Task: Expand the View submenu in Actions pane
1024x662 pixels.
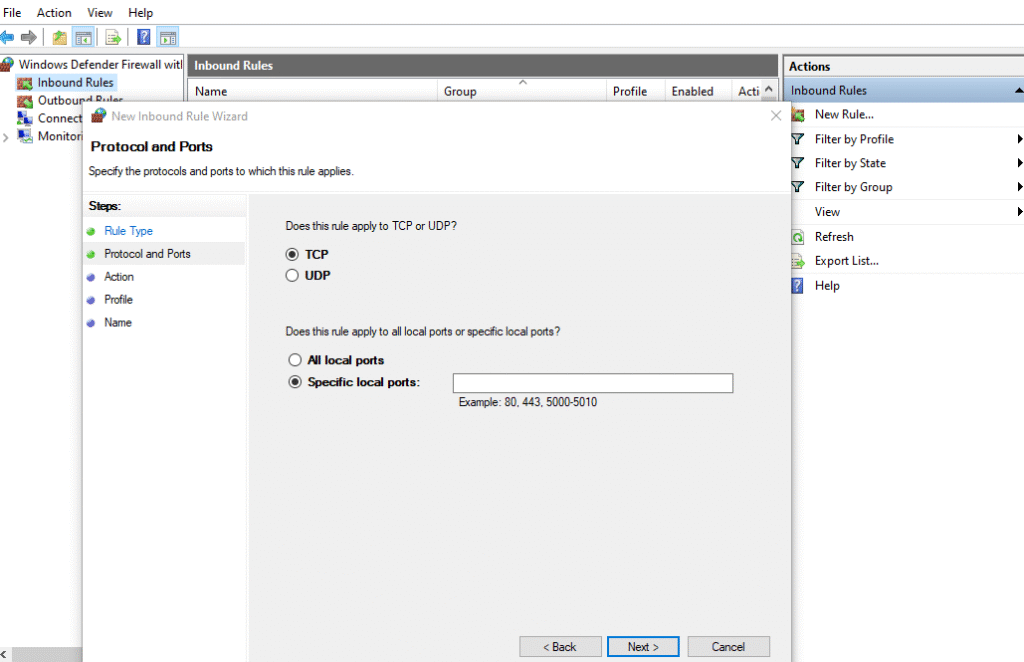Action: click(1019, 211)
